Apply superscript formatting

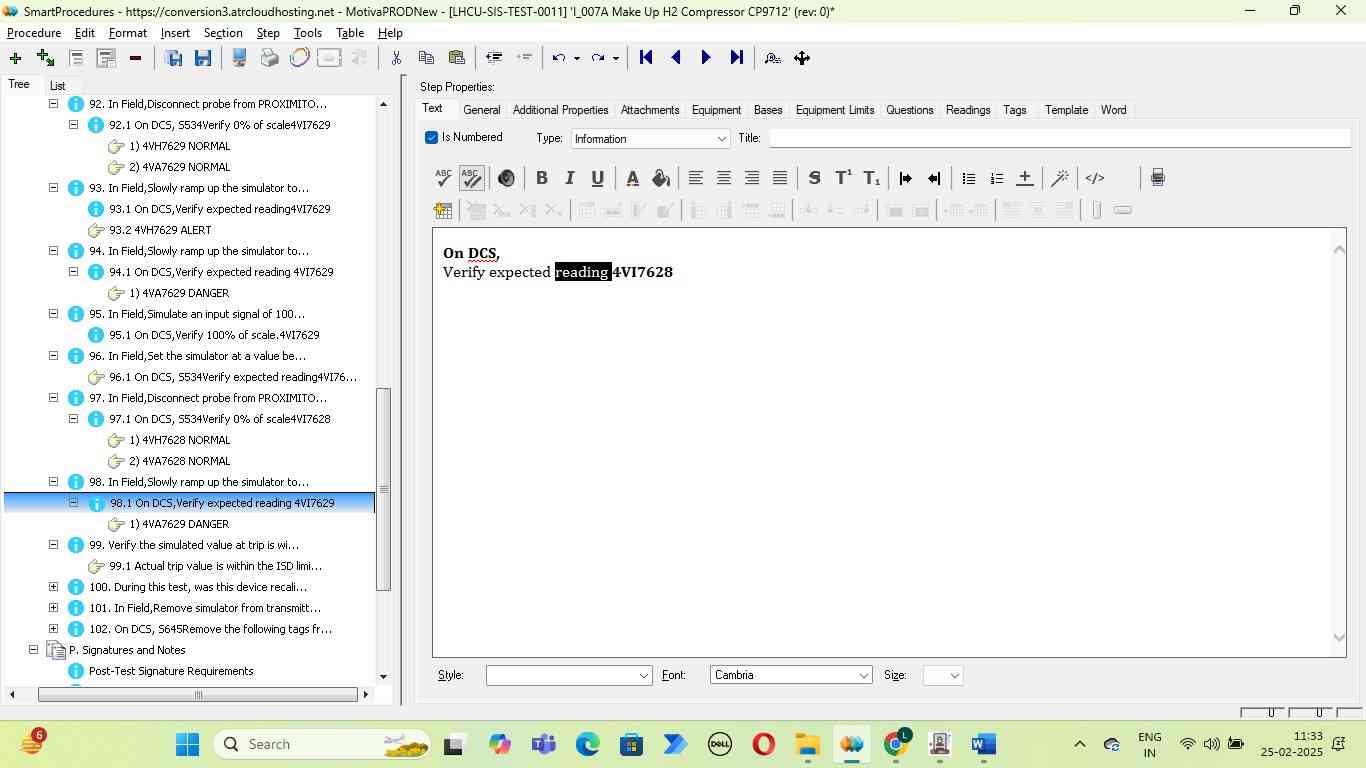[x=843, y=178]
